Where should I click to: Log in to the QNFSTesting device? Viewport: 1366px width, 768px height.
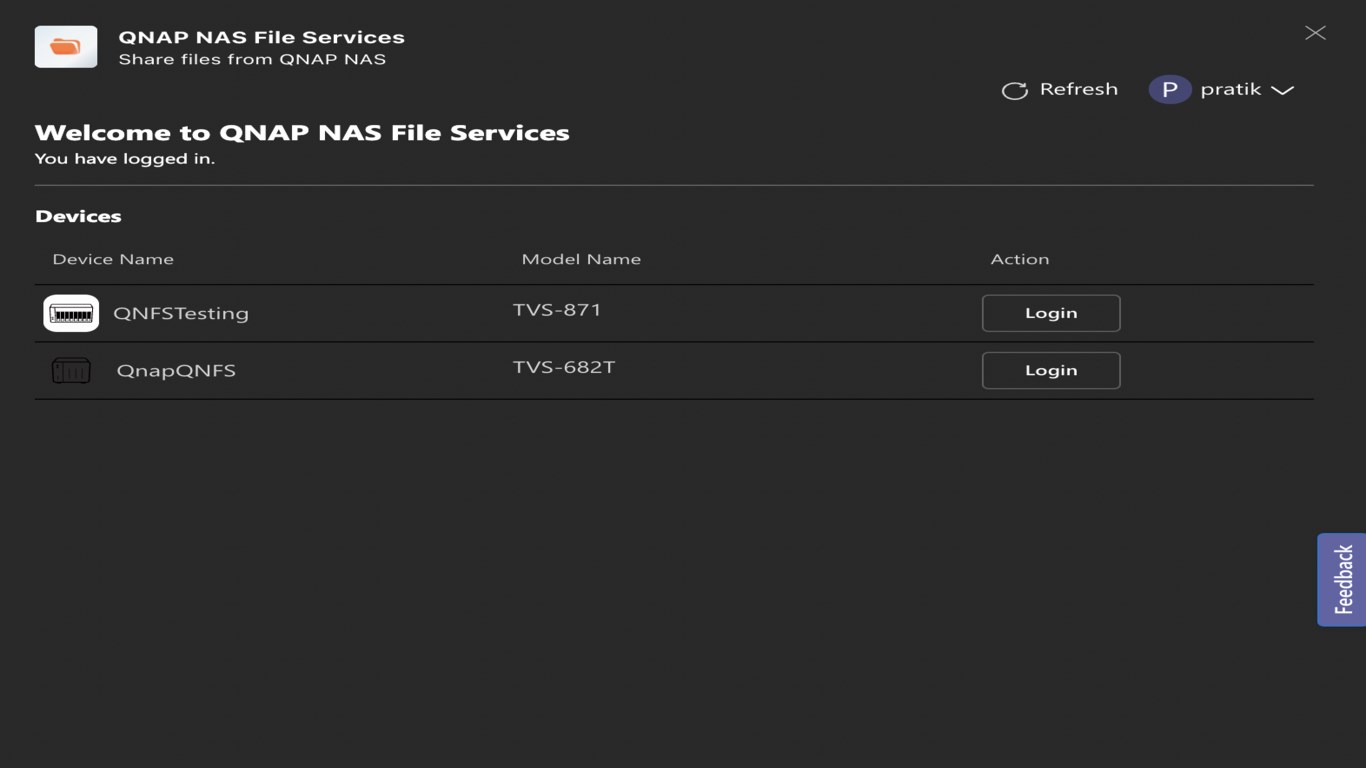click(1050, 313)
